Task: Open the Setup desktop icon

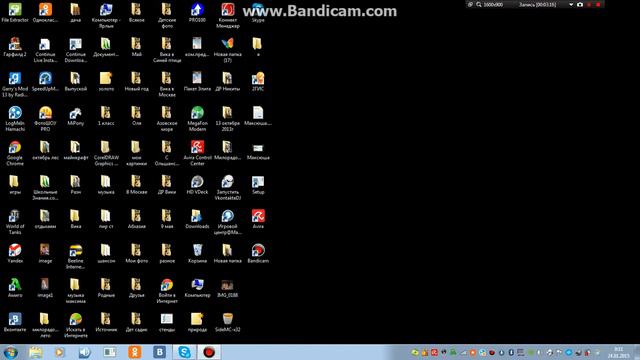Action: [x=258, y=185]
